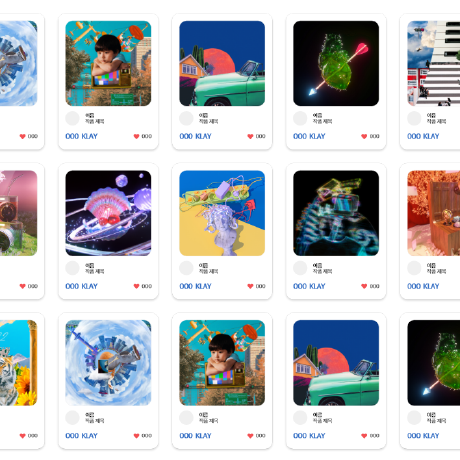460x460 pixels.
Task: Open the seashell planet artwork thumbnail
Action: (x=108, y=213)
